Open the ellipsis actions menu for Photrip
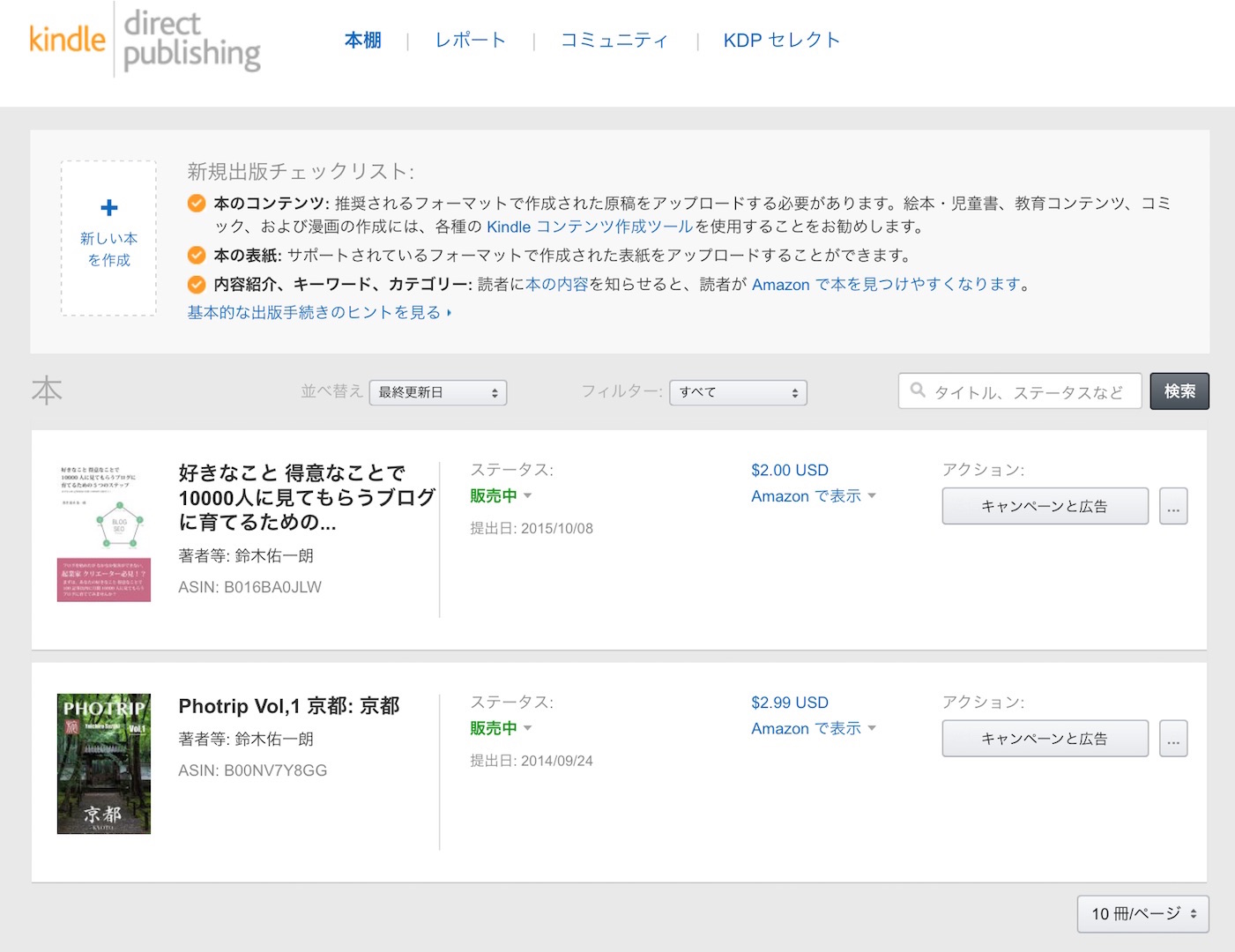Screen dimensions: 1235x952 (1173, 739)
